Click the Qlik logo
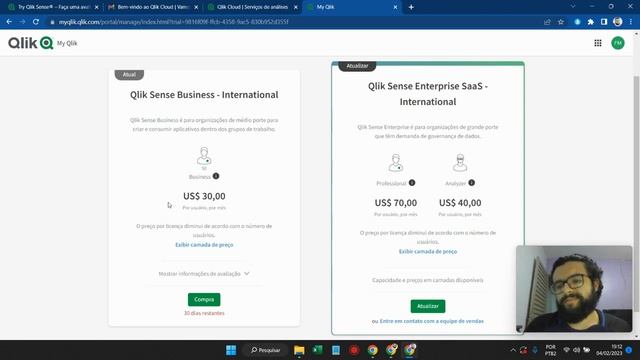The image size is (640, 360). 31,43
